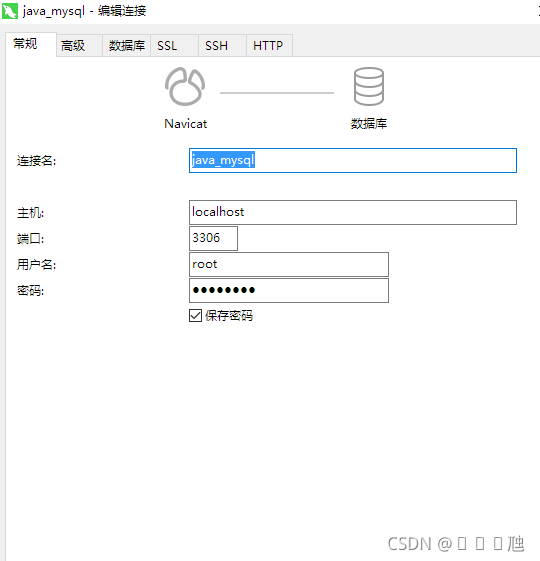Uncheck the 保存密码 checkbox
The height and width of the screenshot is (561, 540).
pyautogui.click(x=195, y=316)
